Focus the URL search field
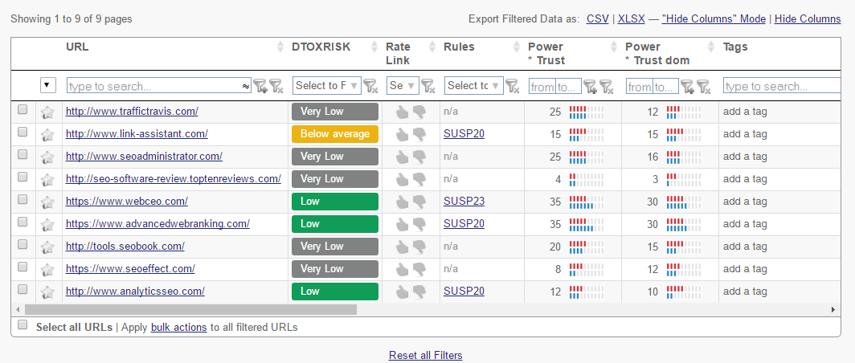This screenshot has width=855, height=363. (x=159, y=86)
